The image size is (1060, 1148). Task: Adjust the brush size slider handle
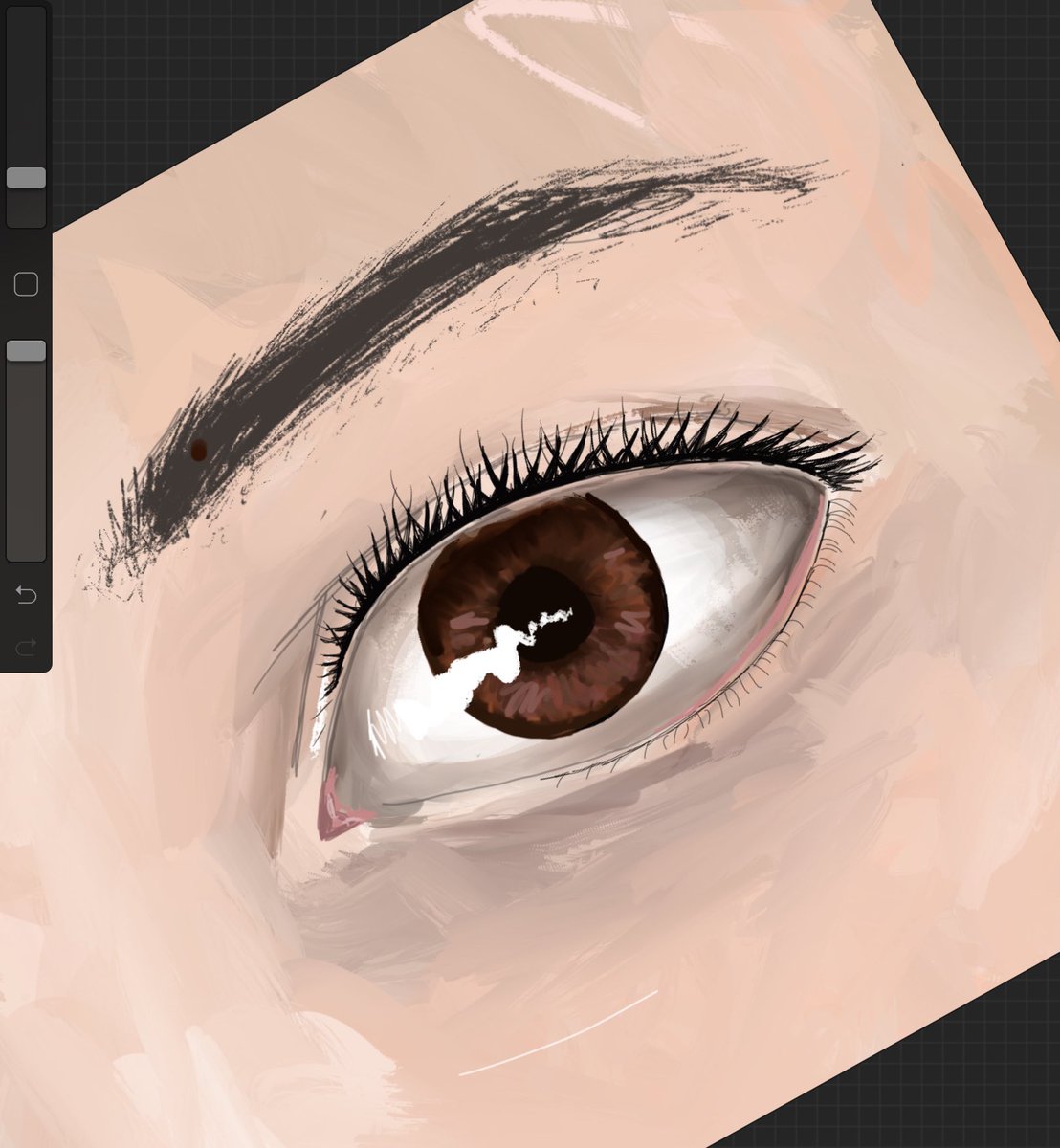[x=26, y=178]
